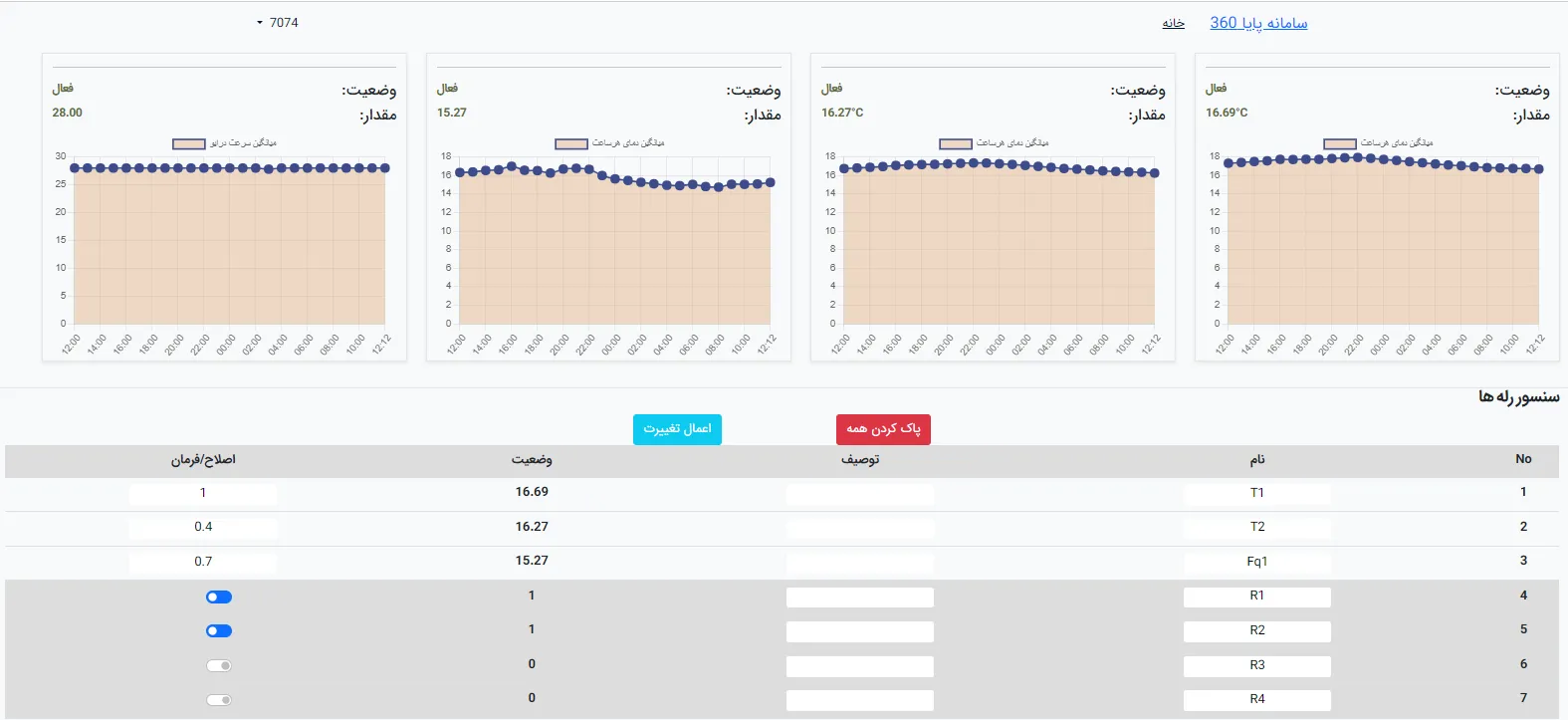Viewport: 1568px width, 720px height.
Task: Go to the خانه home link
Action: click(1173, 23)
